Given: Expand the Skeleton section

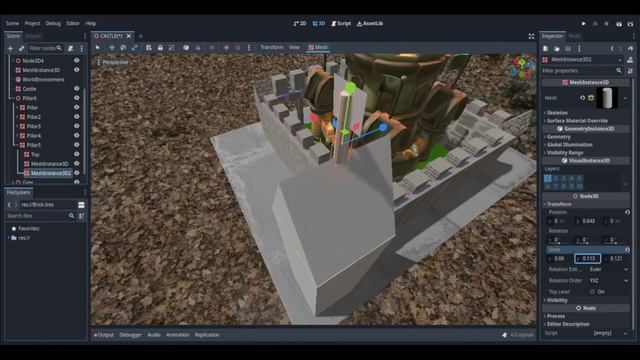Looking at the screenshot, I should (557, 113).
